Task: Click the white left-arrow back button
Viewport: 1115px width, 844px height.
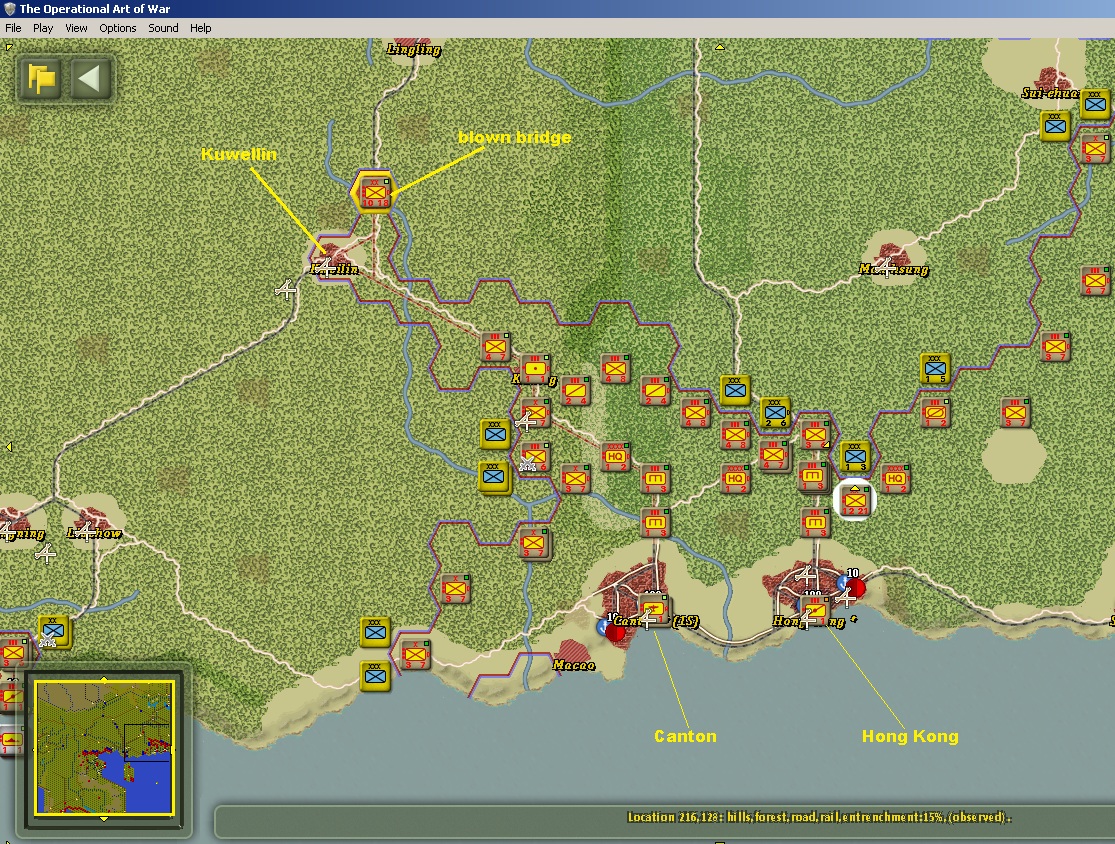Action: pyautogui.click(x=90, y=78)
